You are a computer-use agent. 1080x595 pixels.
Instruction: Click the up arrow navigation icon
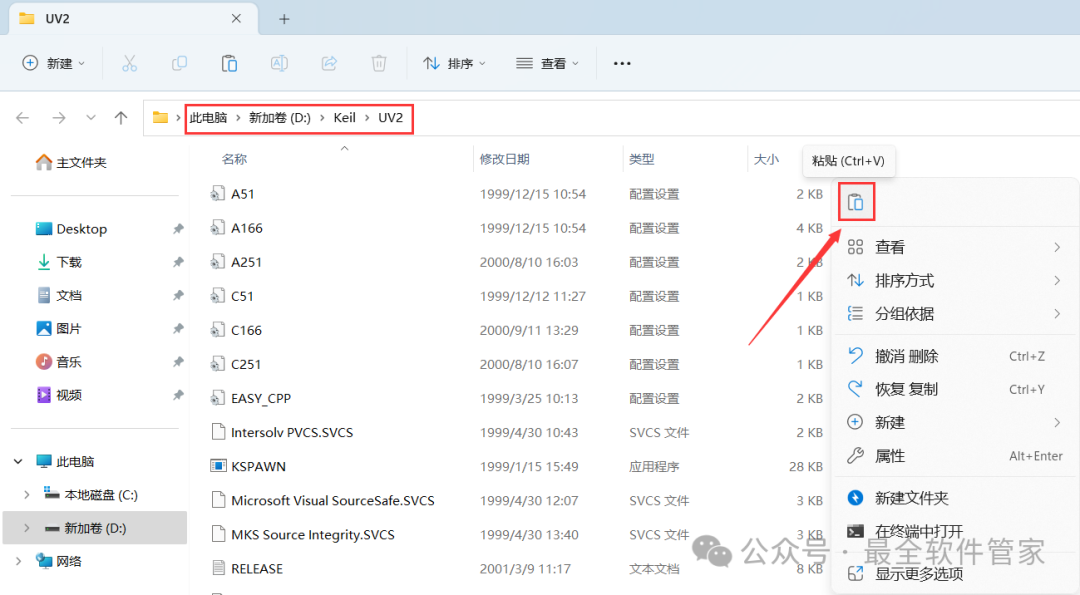click(121, 118)
